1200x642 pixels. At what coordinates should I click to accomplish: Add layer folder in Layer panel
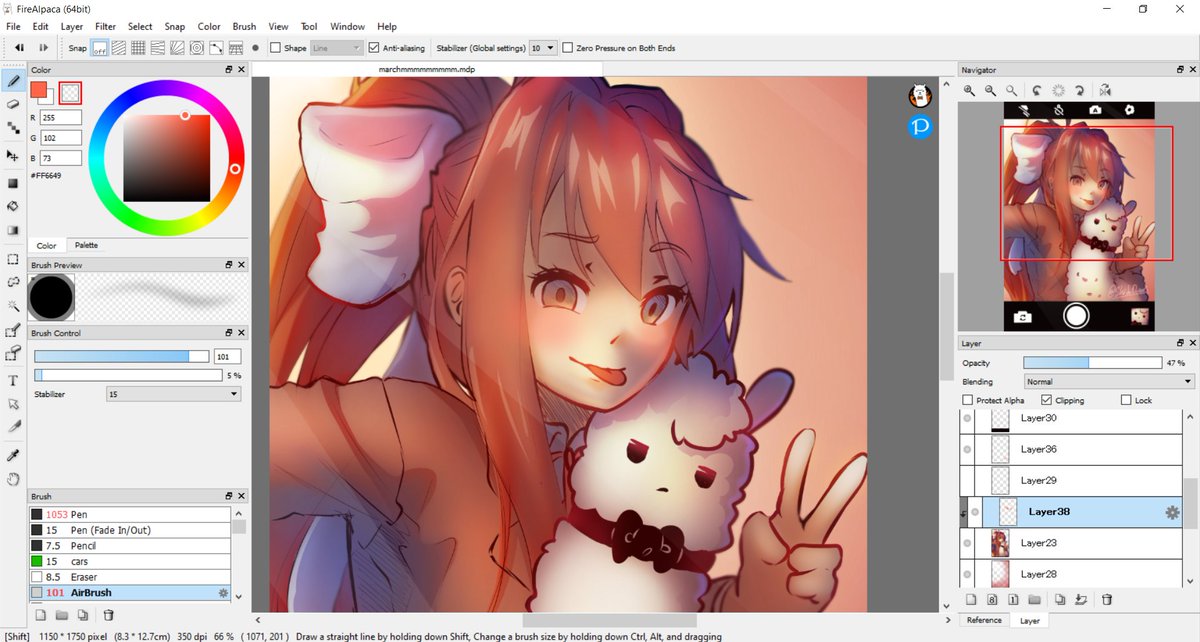tap(1036, 600)
